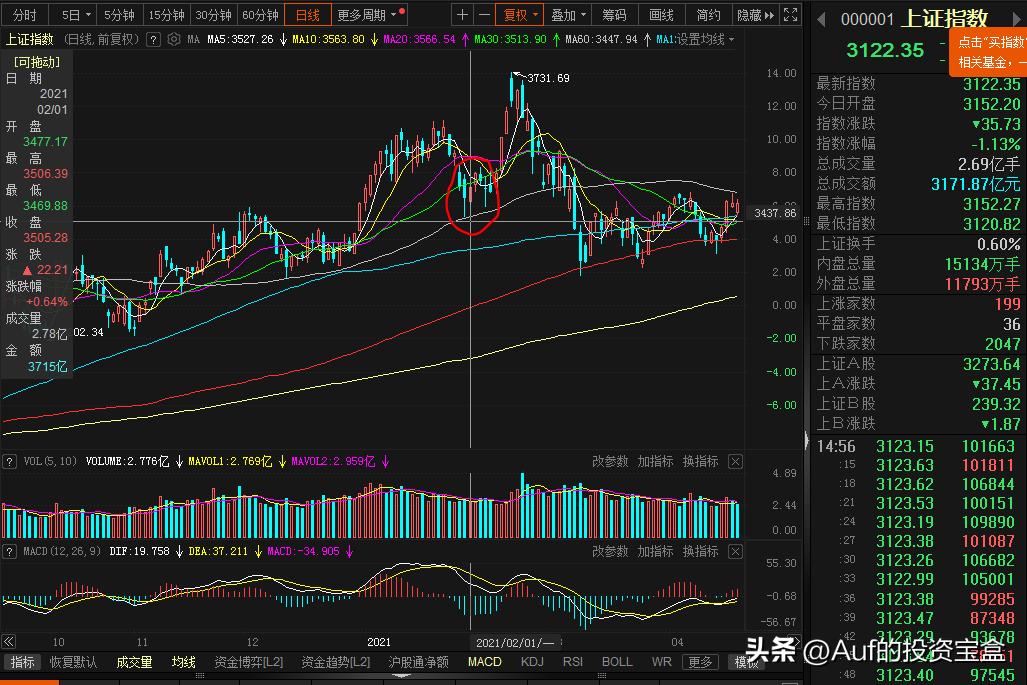
Task: Close the VOL indicator panel
Action: tap(736, 462)
